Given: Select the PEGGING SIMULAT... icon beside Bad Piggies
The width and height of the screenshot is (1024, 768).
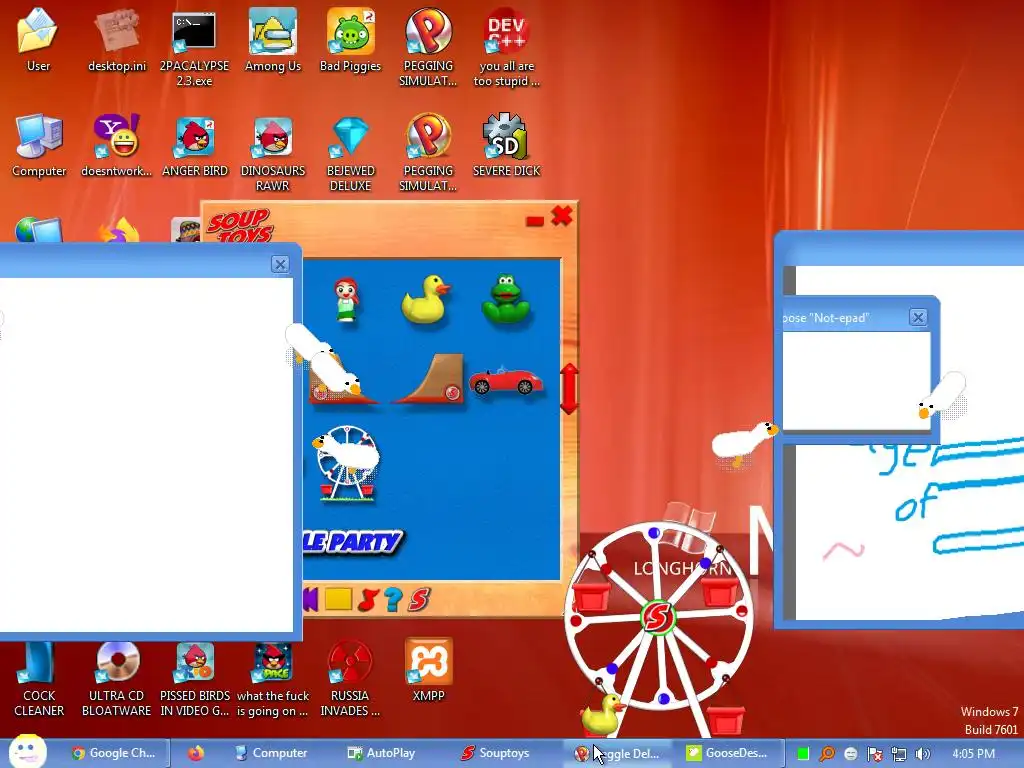Looking at the screenshot, I should (x=428, y=48).
